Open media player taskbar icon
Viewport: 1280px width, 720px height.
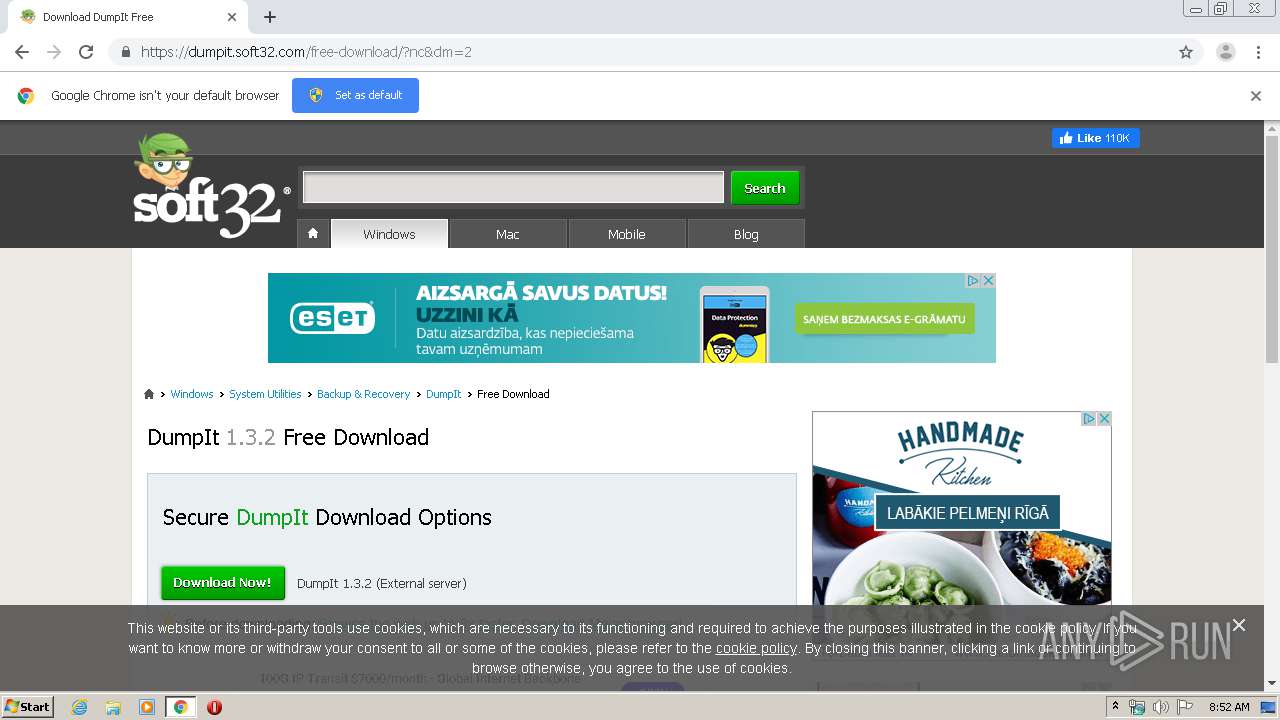click(x=147, y=707)
